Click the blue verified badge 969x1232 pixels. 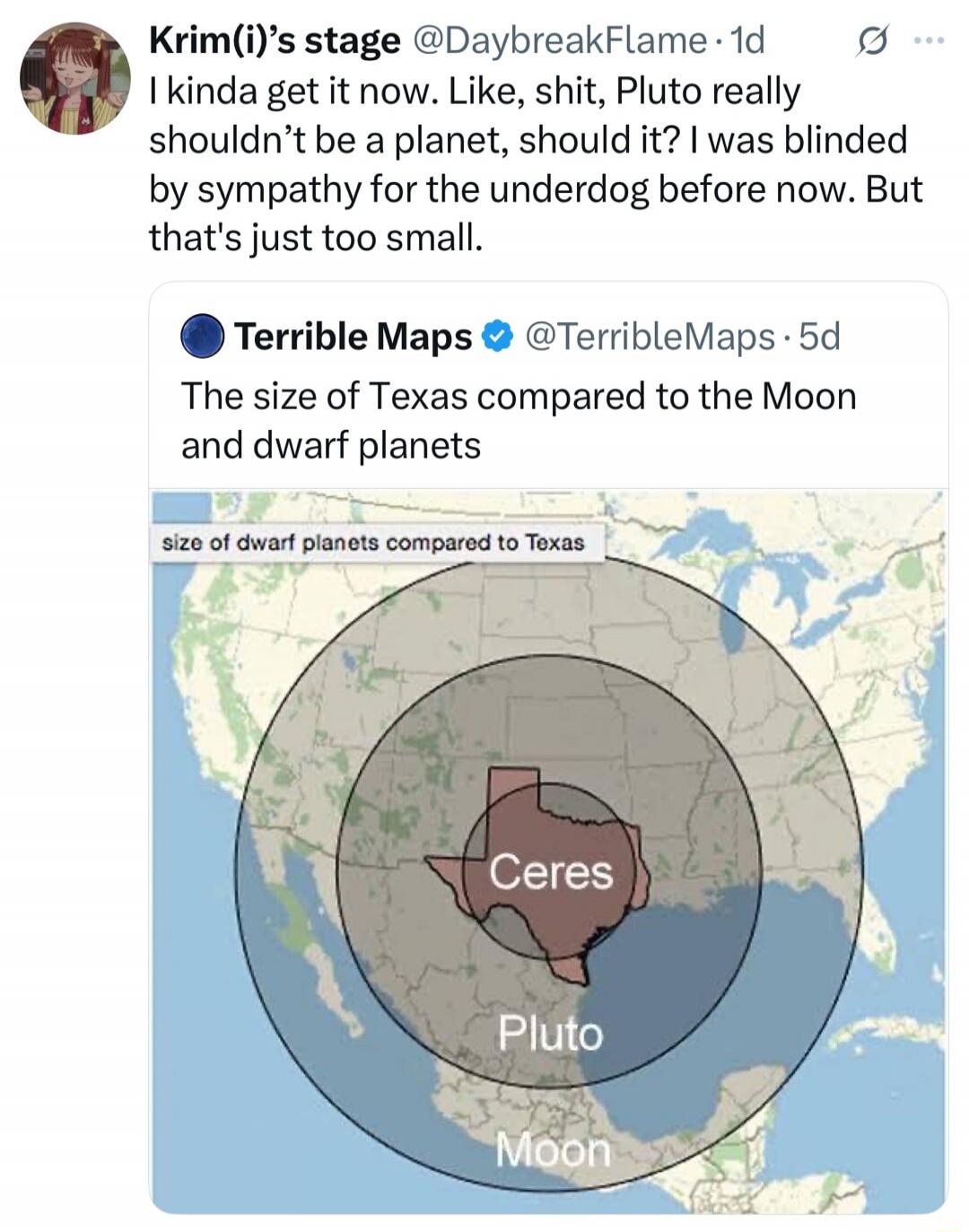click(x=497, y=336)
